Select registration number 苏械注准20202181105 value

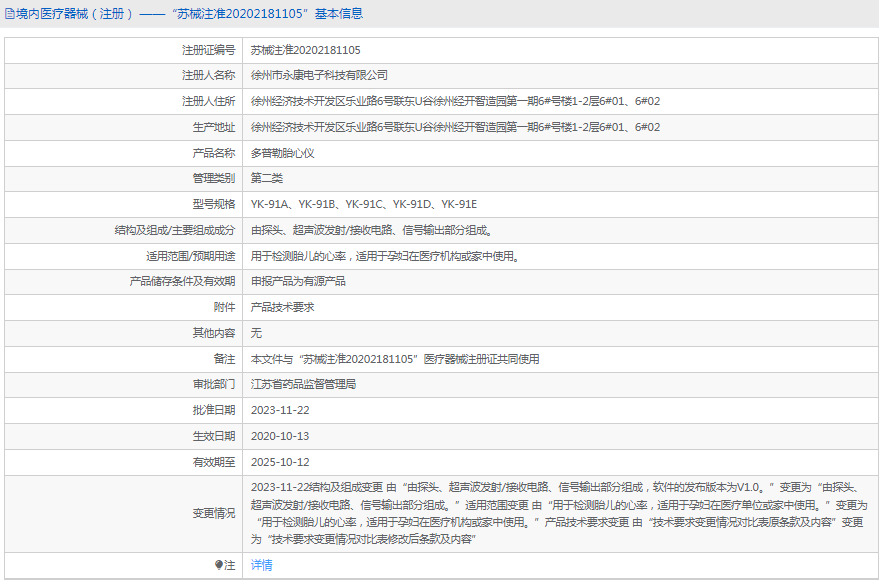pyautogui.click(x=305, y=50)
